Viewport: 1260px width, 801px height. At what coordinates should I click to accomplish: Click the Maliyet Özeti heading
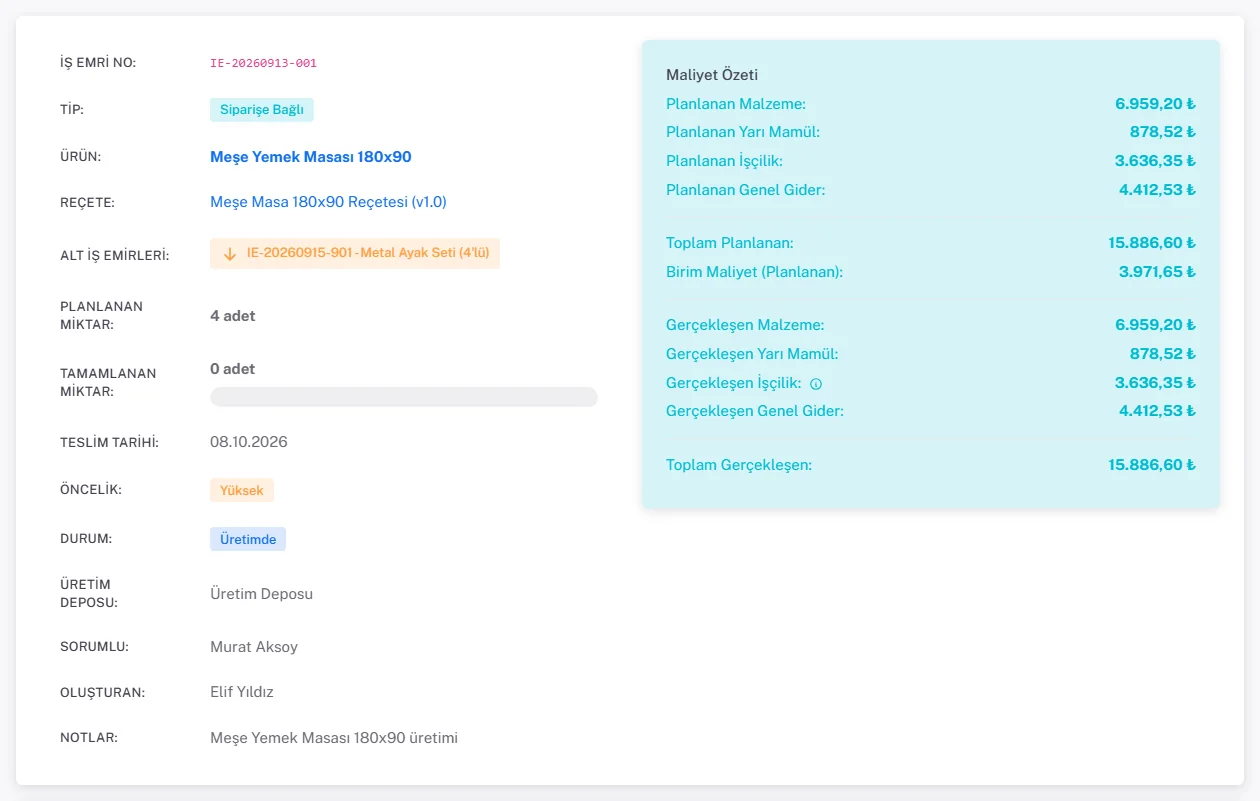pos(712,75)
